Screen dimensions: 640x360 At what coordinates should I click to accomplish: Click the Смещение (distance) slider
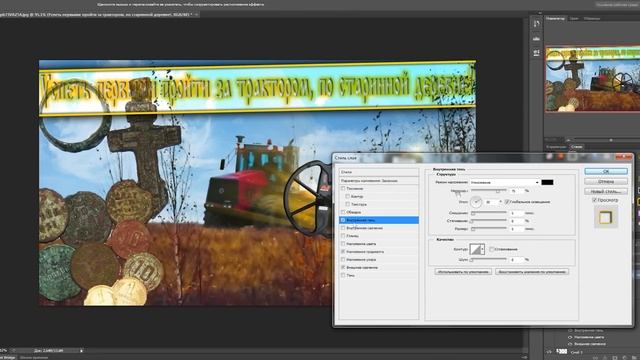coord(489,213)
